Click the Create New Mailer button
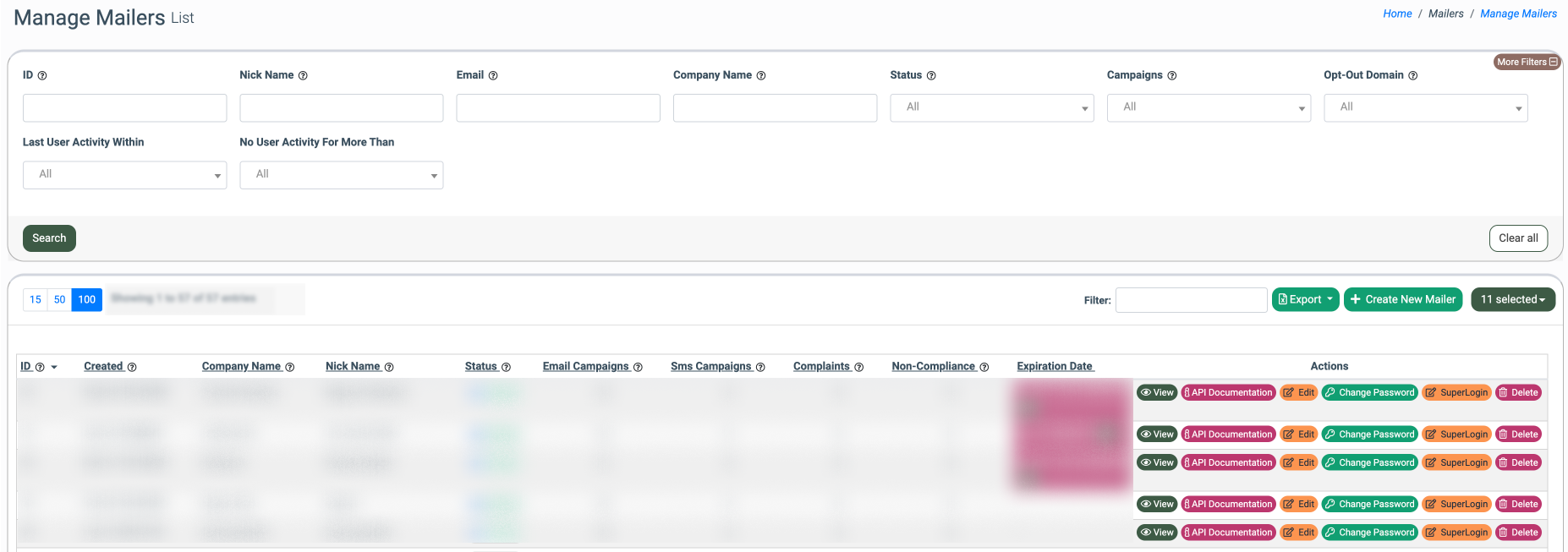The image size is (1568, 552). click(1402, 300)
